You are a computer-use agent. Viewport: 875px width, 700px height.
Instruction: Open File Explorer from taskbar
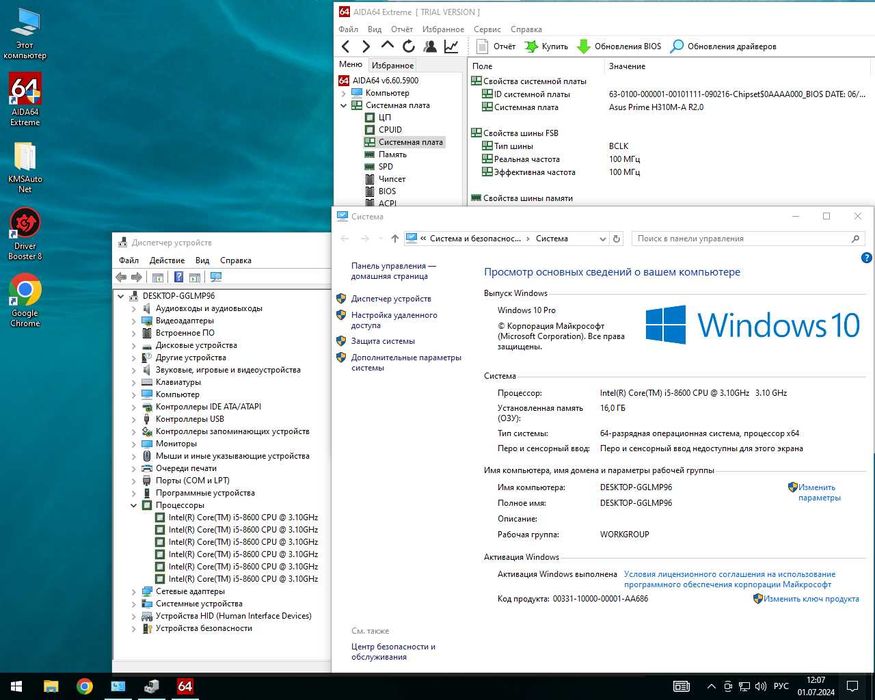[51, 686]
